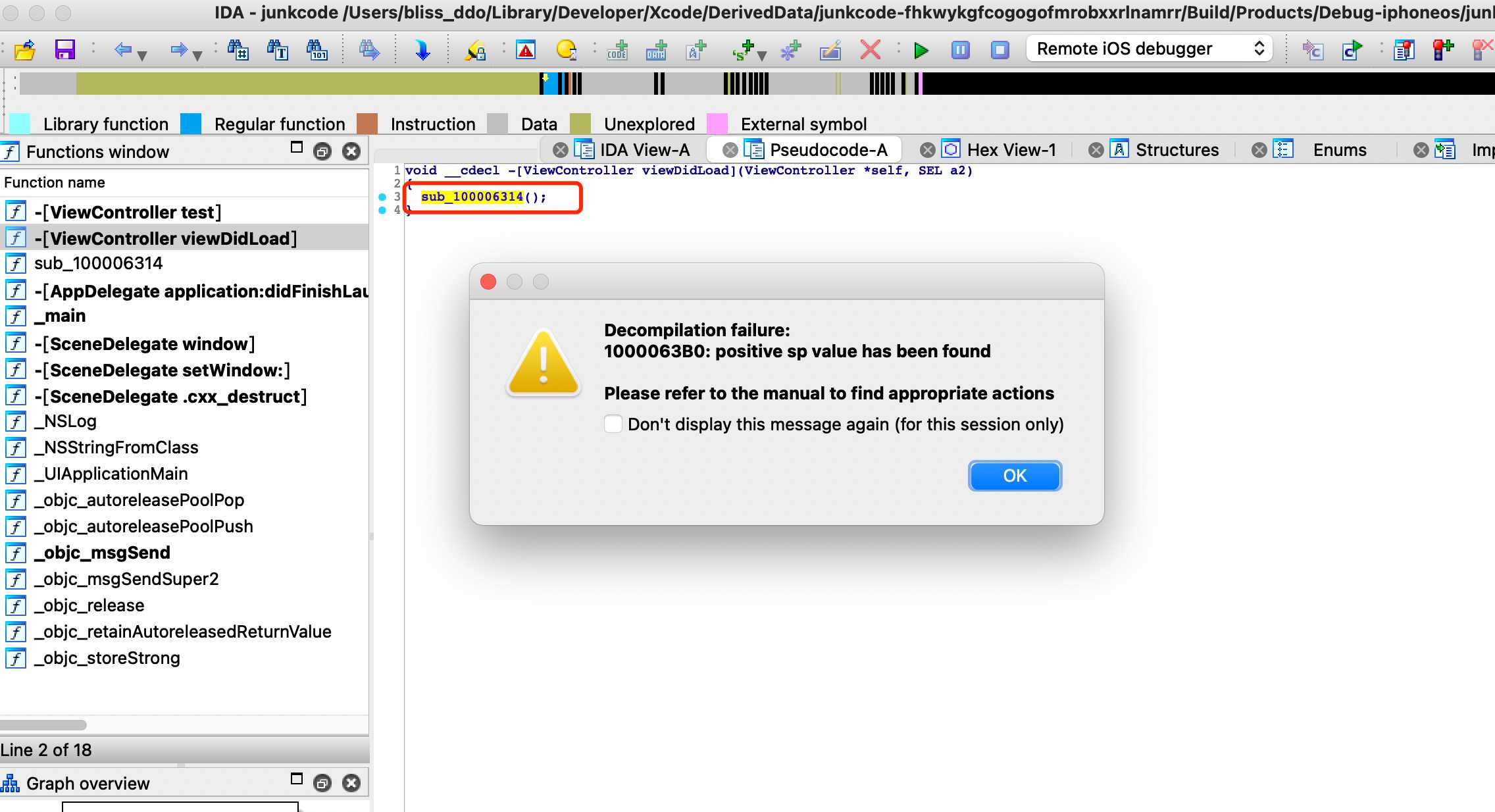Start debugger with green play icon
The height and width of the screenshot is (812, 1495).
tap(921, 50)
